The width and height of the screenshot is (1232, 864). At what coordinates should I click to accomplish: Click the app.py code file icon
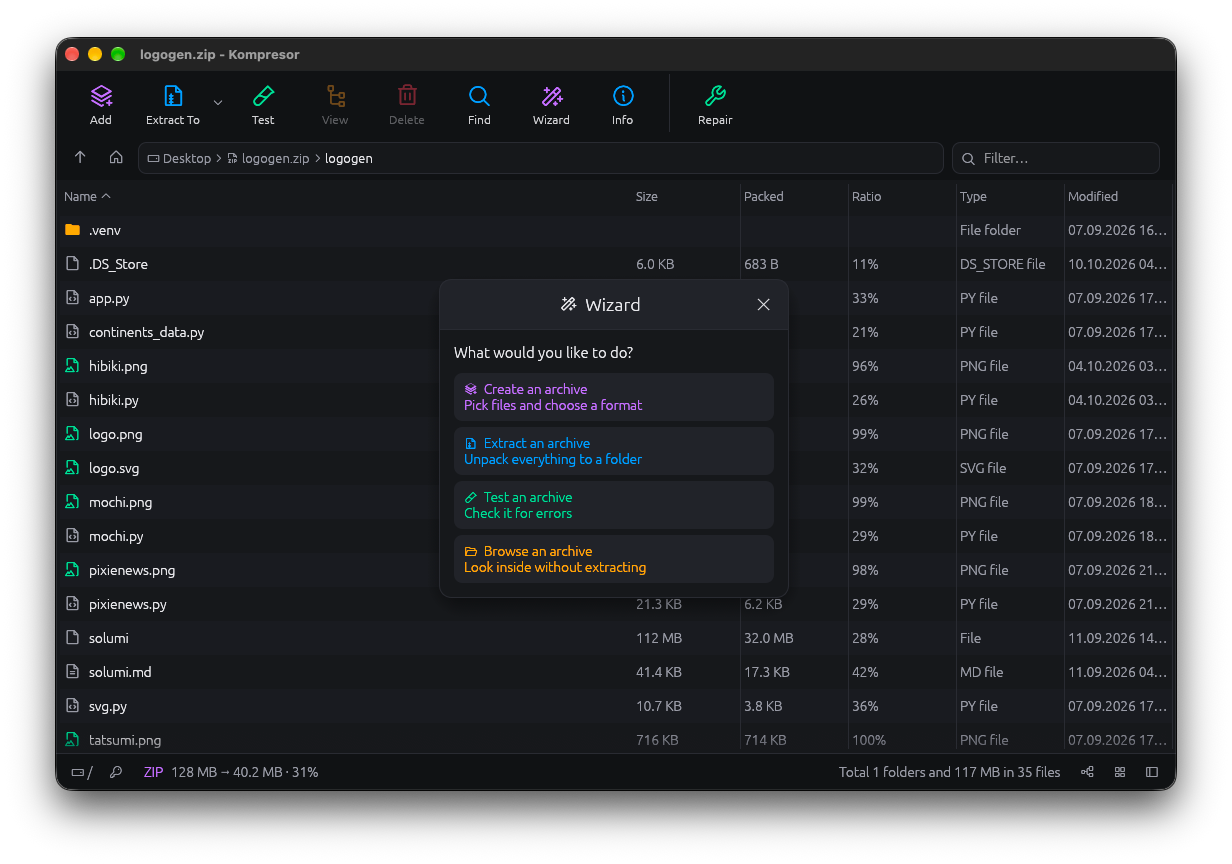point(72,298)
